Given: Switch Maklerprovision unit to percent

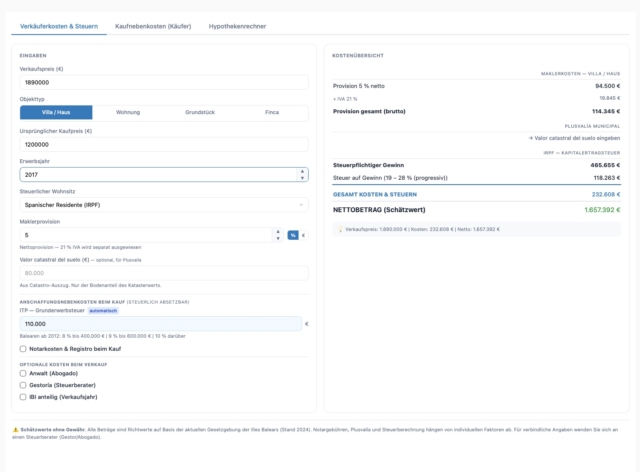Looking at the screenshot, I should (293, 235).
